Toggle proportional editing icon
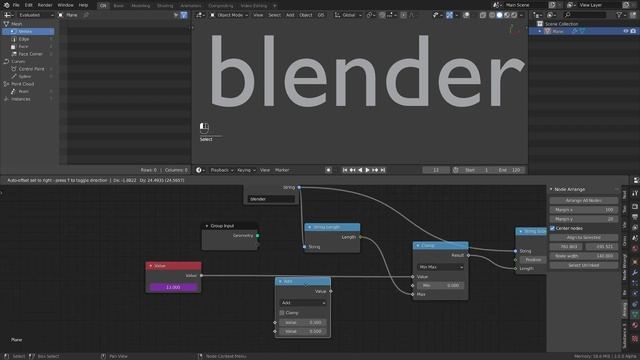640x360 pixels. (403, 15)
